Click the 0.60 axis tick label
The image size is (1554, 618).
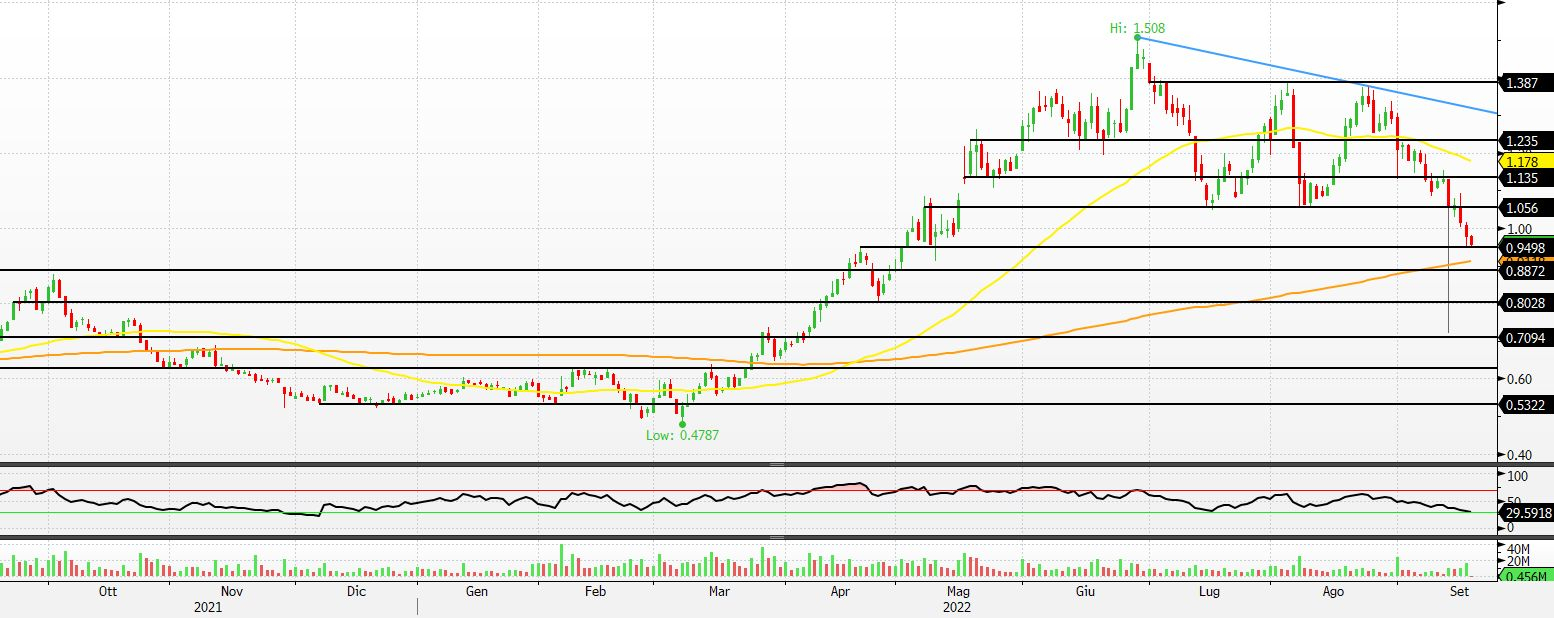1522,379
